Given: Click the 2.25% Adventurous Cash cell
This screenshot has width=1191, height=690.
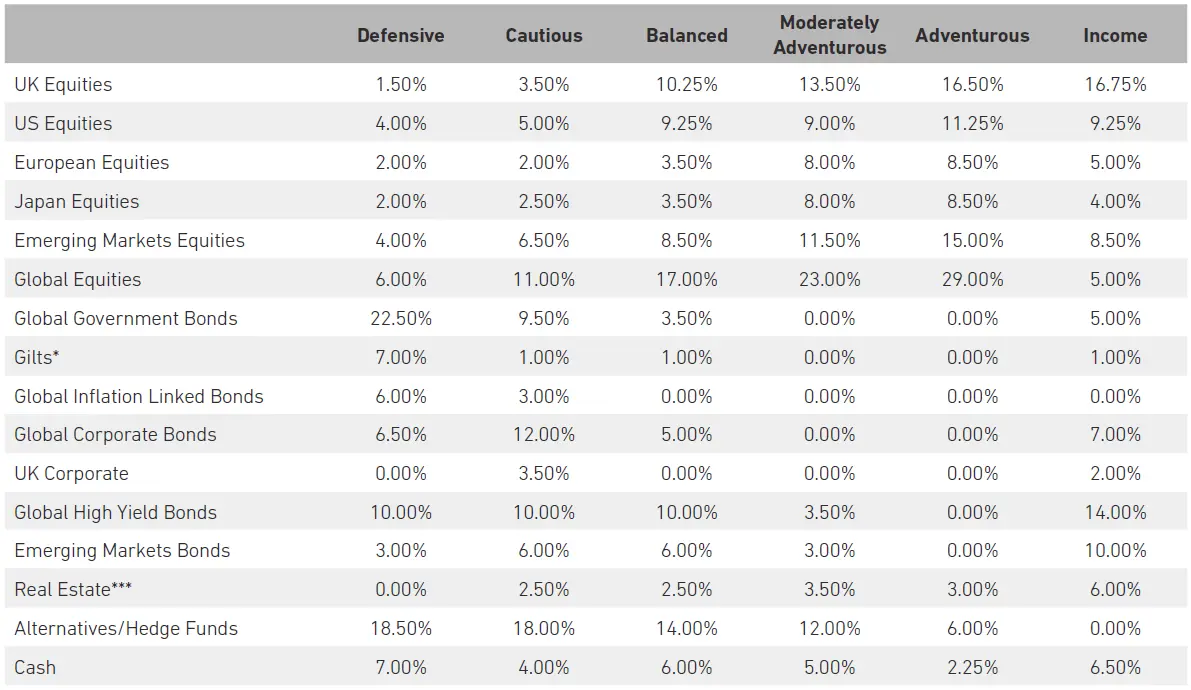Looking at the screenshot, I should pyautogui.click(x=972, y=668).
